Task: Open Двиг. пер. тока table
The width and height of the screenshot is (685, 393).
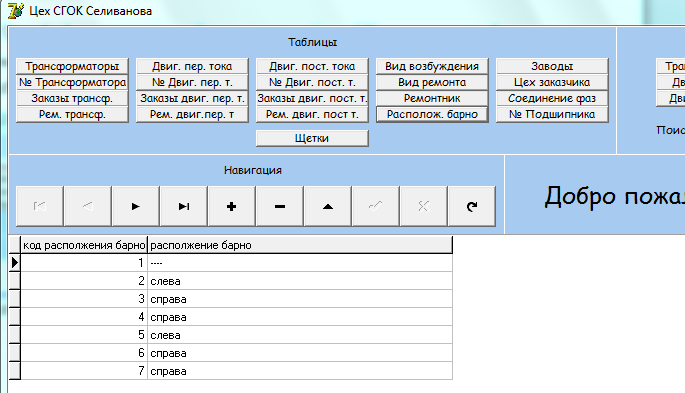Action: click(x=192, y=66)
